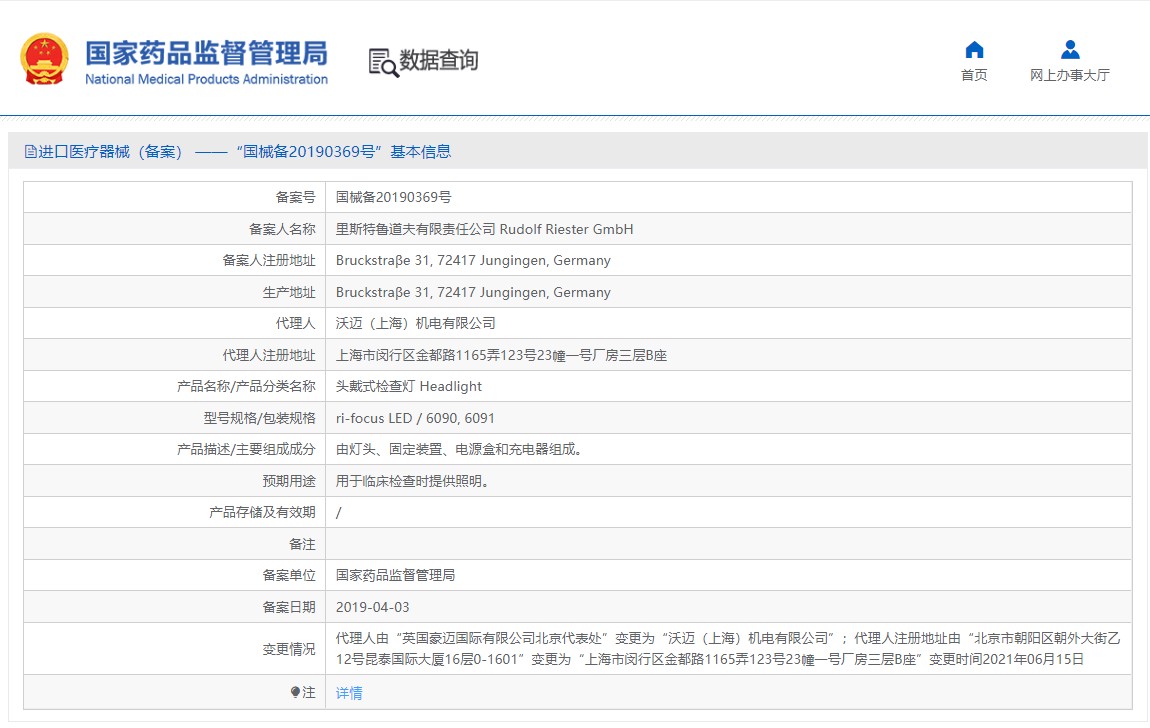The image size is (1150, 728).
Task: Click the 备案人注册地址 row label
Action: click(x=269, y=260)
